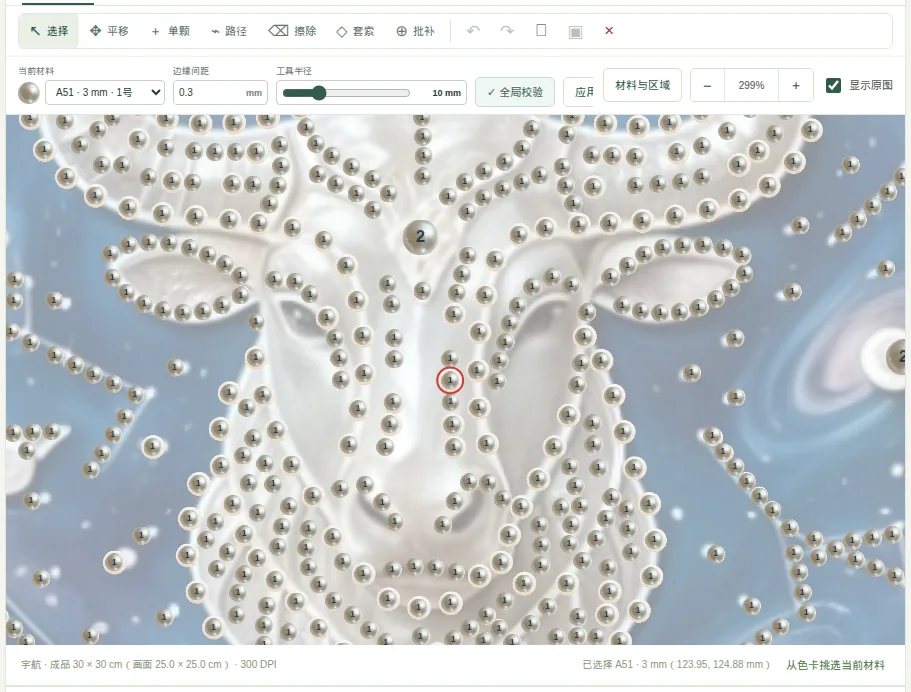911x692 pixels.
Task: Choose the 单颗 single bead tool
Action: (170, 31)
